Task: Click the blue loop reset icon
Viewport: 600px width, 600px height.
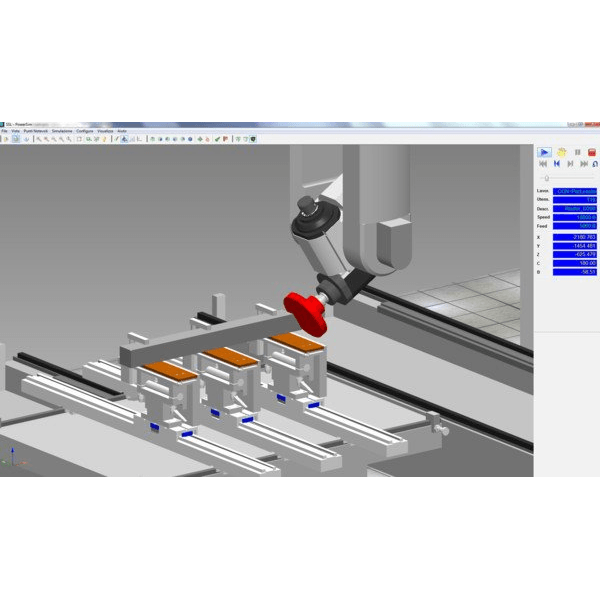Action: coord(595,164)
